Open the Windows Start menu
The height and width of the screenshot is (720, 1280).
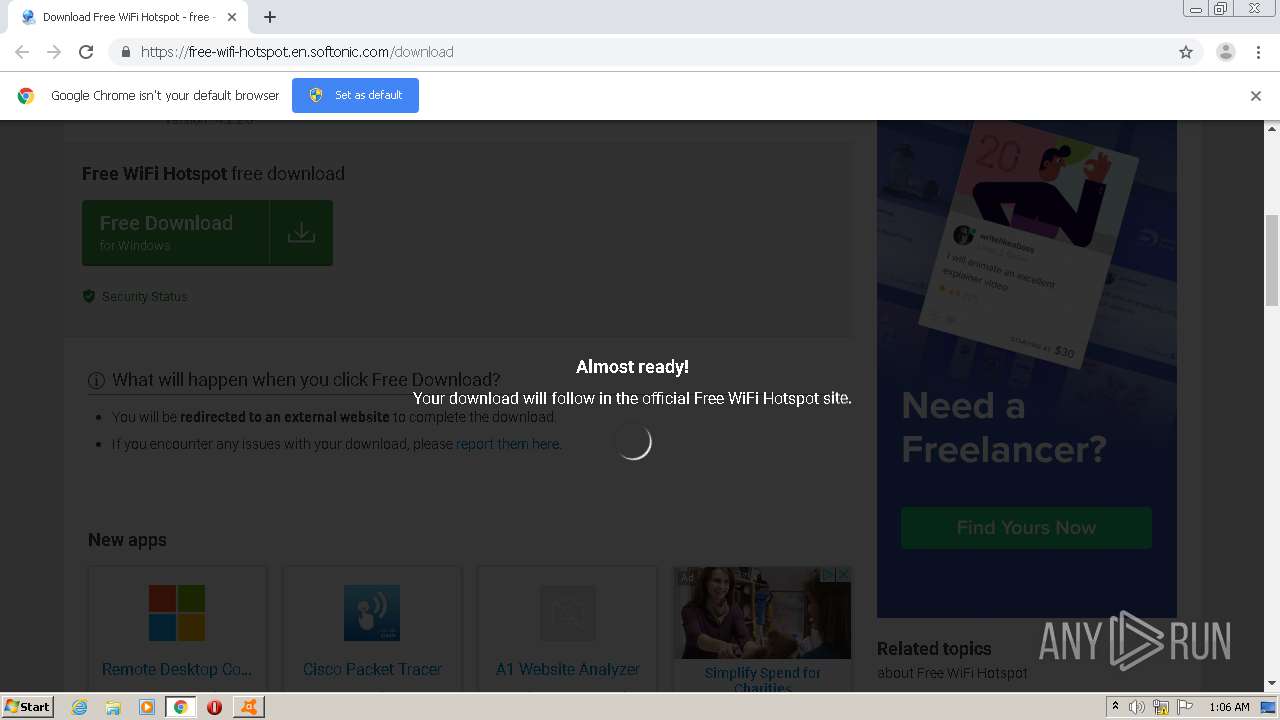click(x=27, y=706)
